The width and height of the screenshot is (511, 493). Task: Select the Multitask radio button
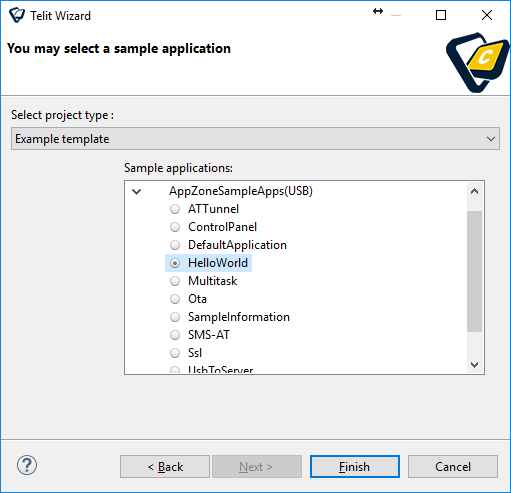coord(175,281)
